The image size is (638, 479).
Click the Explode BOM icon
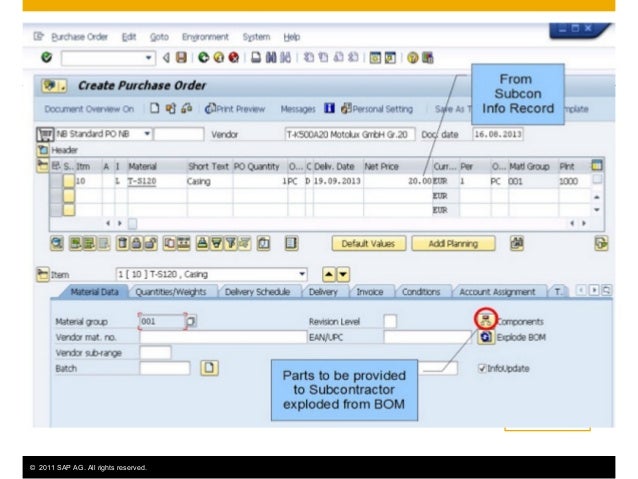click(486, 337)
